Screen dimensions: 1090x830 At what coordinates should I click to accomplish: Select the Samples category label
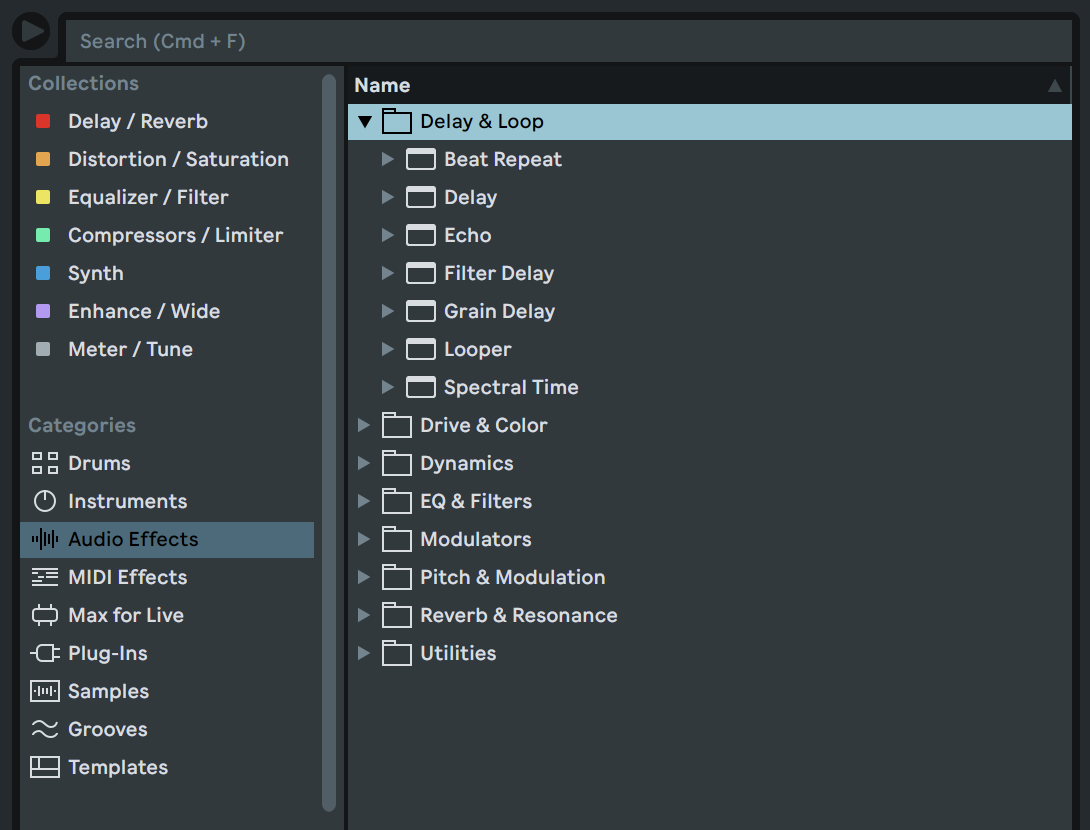click(x=108, y=691)
